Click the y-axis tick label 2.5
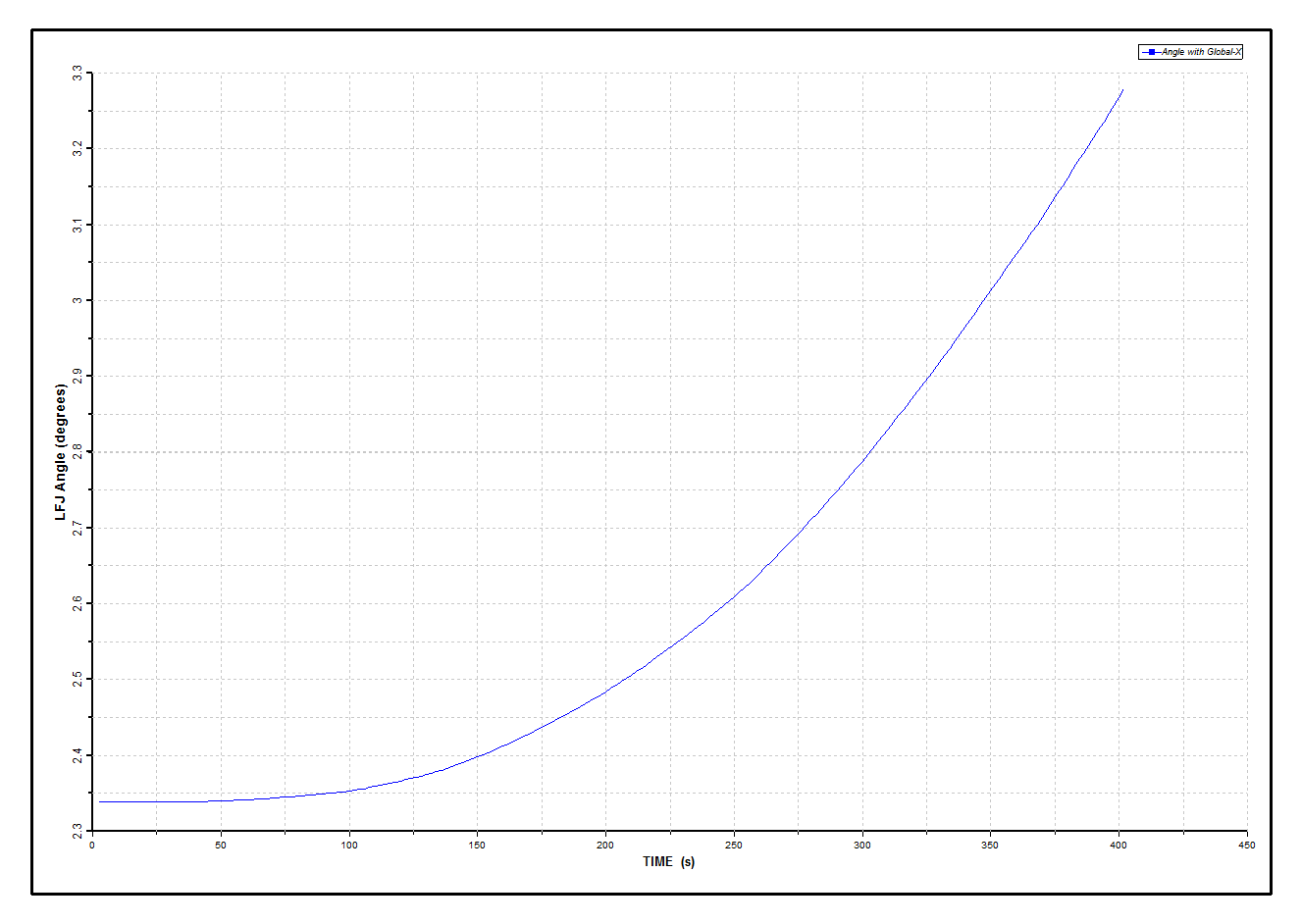1301x924 pixels. pyautogui.click(x=77, y=680)
